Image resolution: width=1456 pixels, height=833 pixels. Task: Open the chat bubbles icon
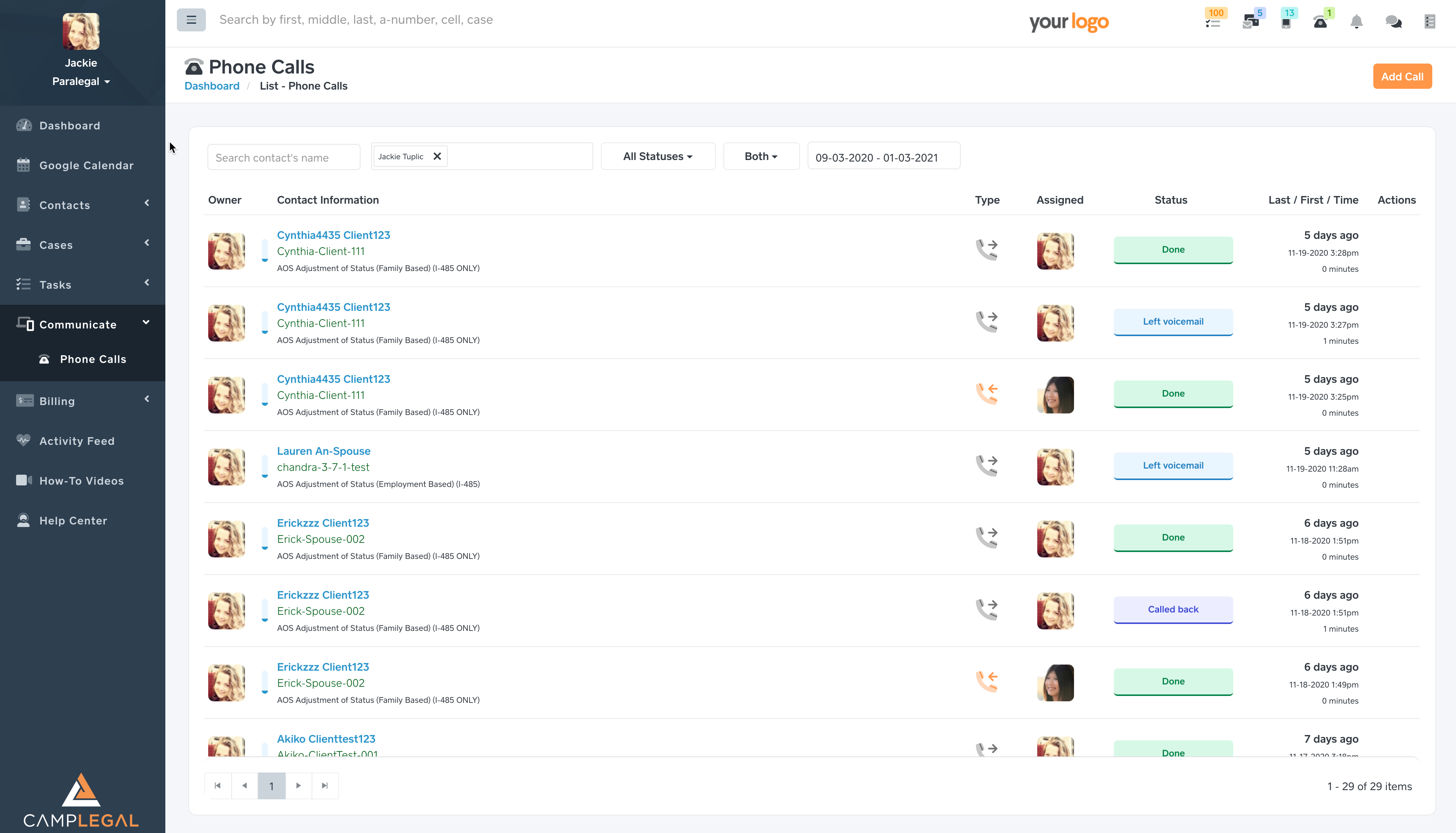coord(1393,22)
